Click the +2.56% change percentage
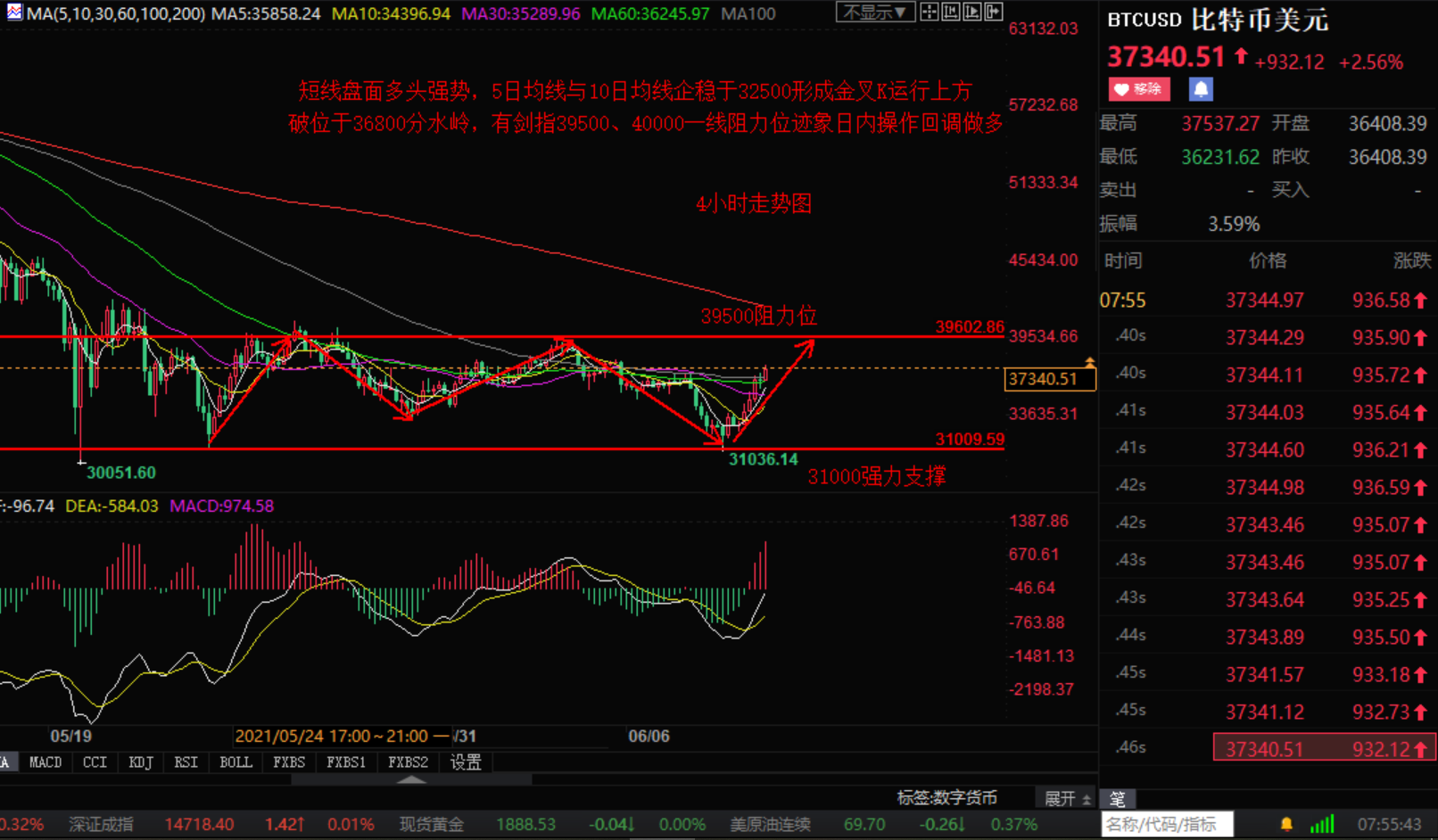The height and width of the screenshot is (840, 1438). 1371,62
